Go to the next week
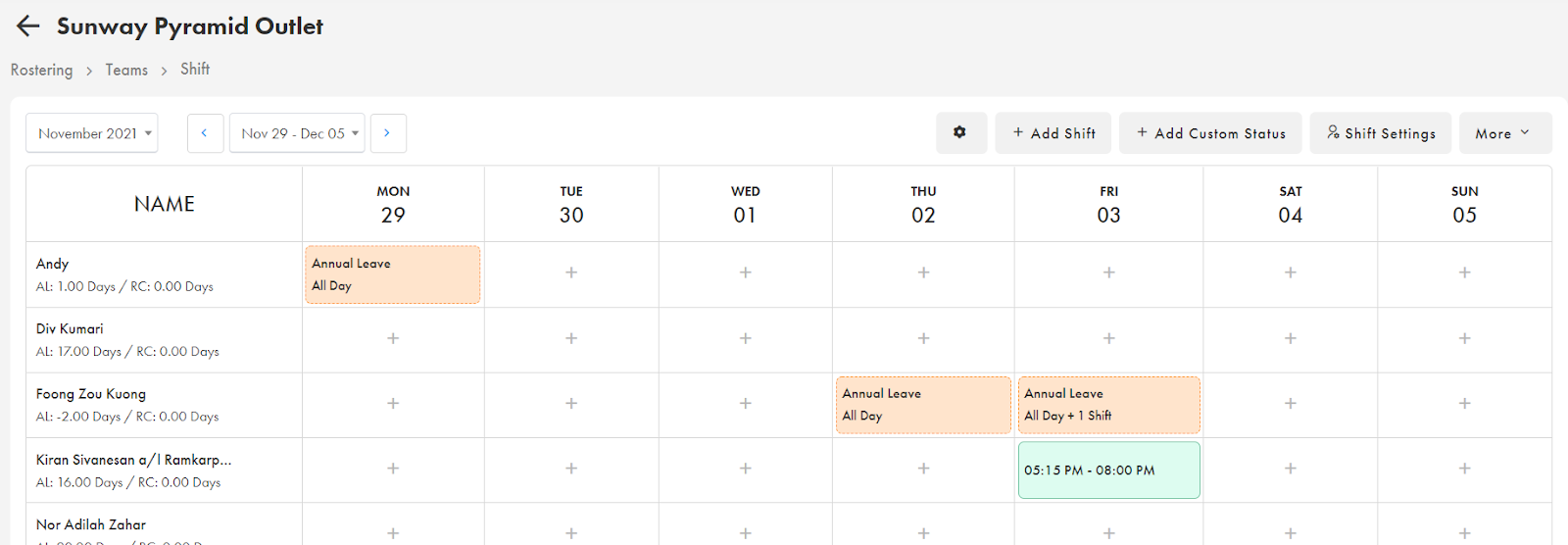1568x545 pixels. coord(387,133)
